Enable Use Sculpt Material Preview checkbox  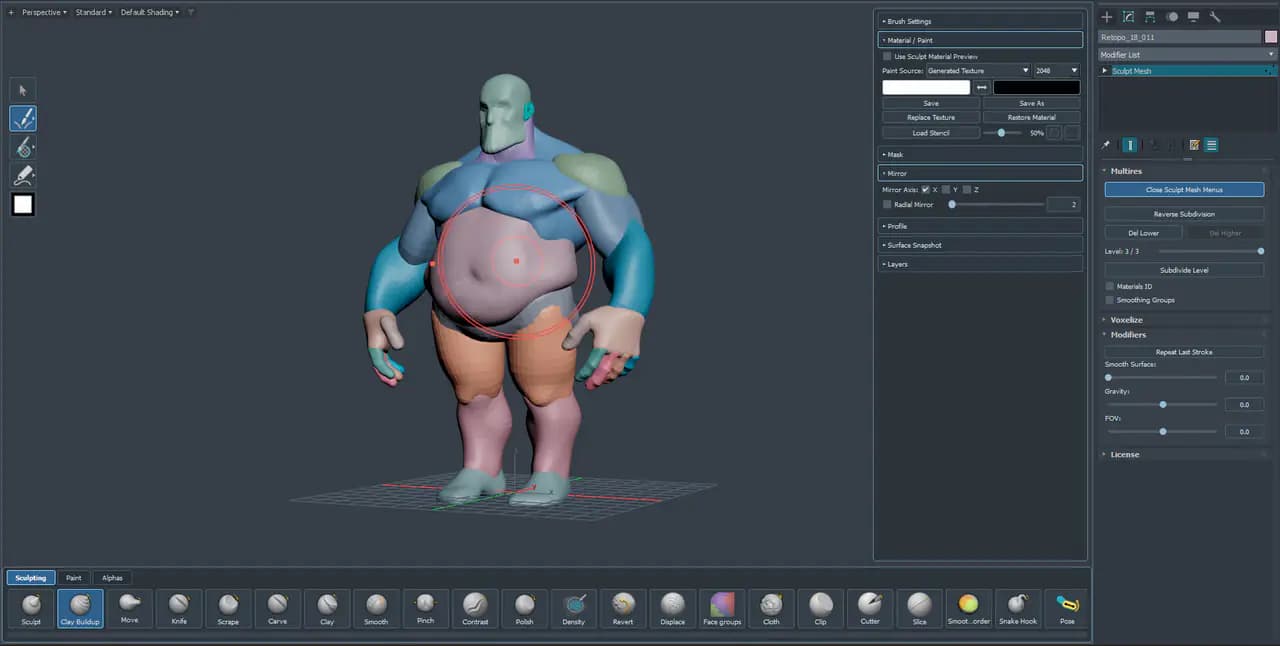887,57
